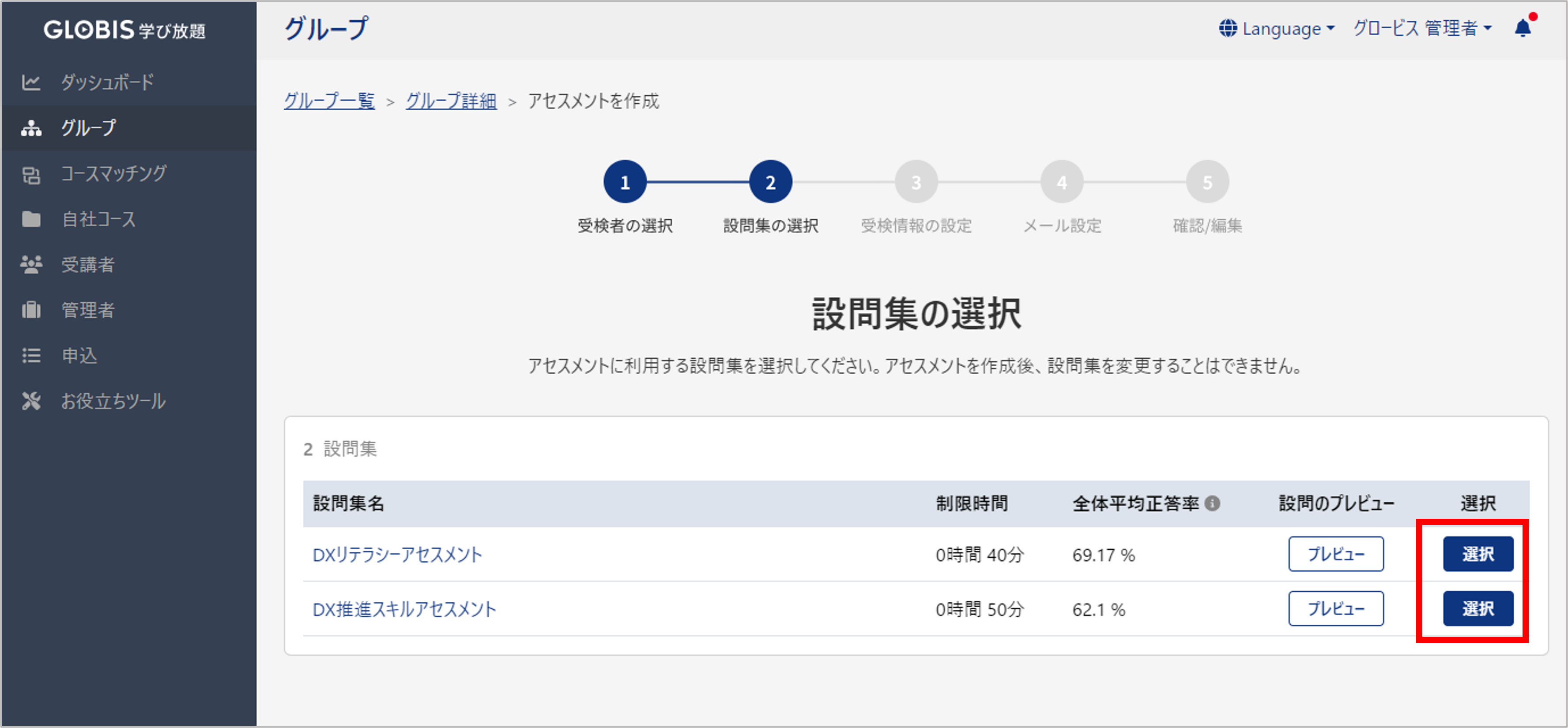
Task: Open the DX推進スキルアセスメント link
Action: click(x=405, y=609)
